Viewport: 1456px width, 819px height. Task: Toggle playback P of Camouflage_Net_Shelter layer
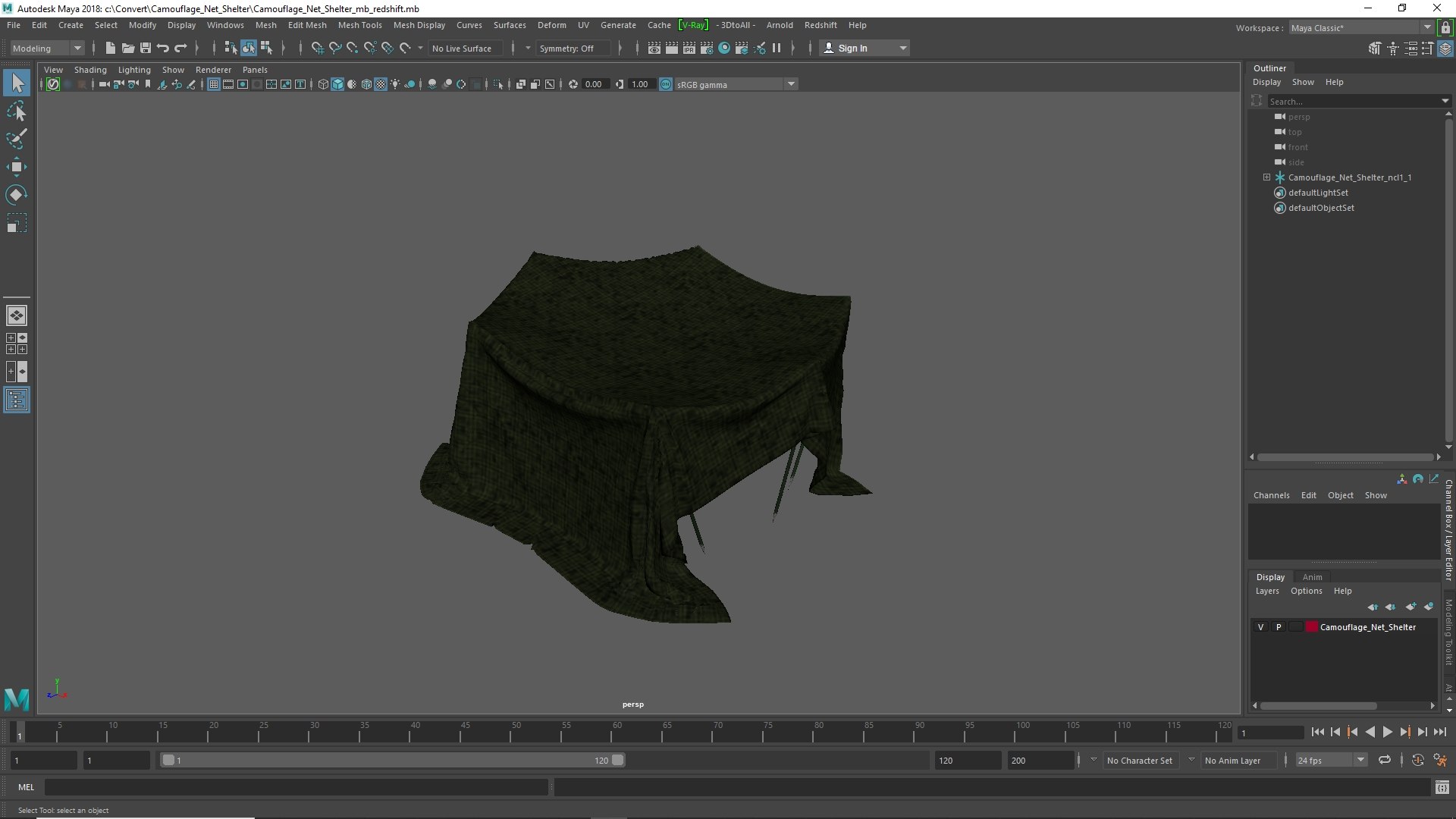coord(1279,627)
